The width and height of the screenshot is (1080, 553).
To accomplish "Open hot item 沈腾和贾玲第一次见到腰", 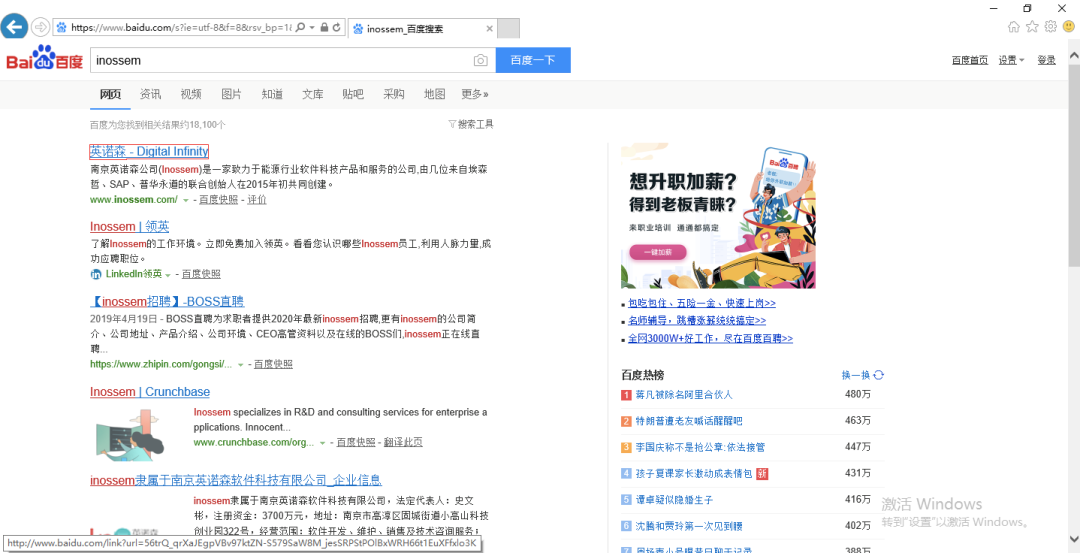I will click(x=689, y=525).
